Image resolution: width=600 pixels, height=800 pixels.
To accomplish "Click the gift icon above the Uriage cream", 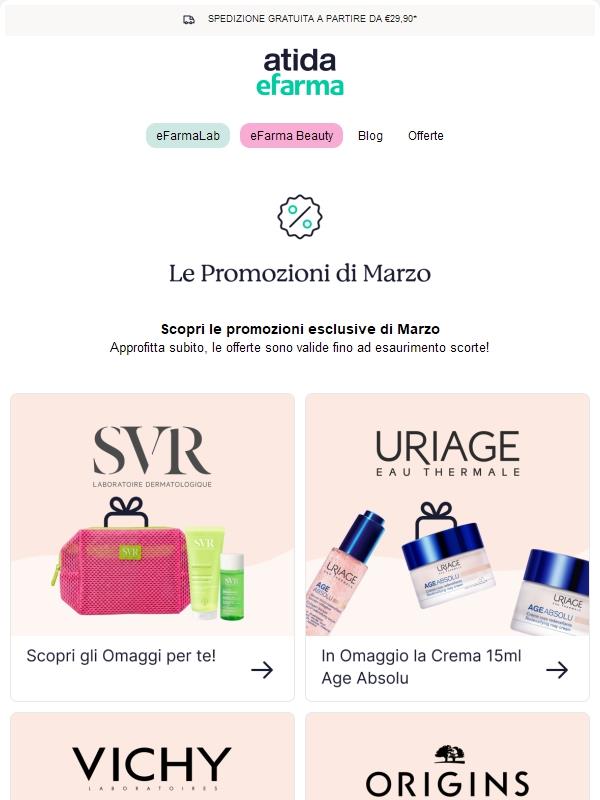I will 436,518.
